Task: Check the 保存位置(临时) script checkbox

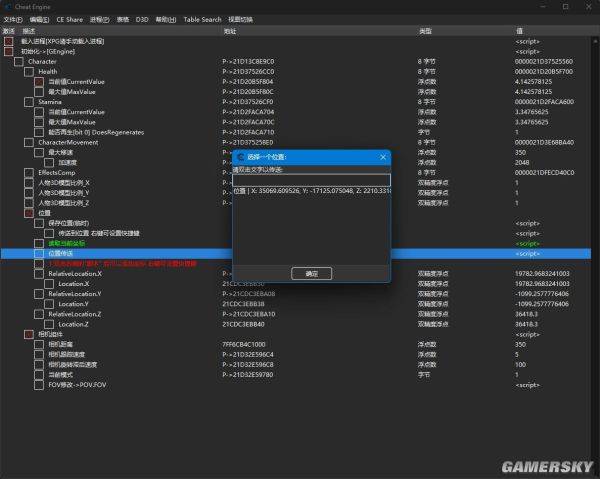Action: pos(39,223)
